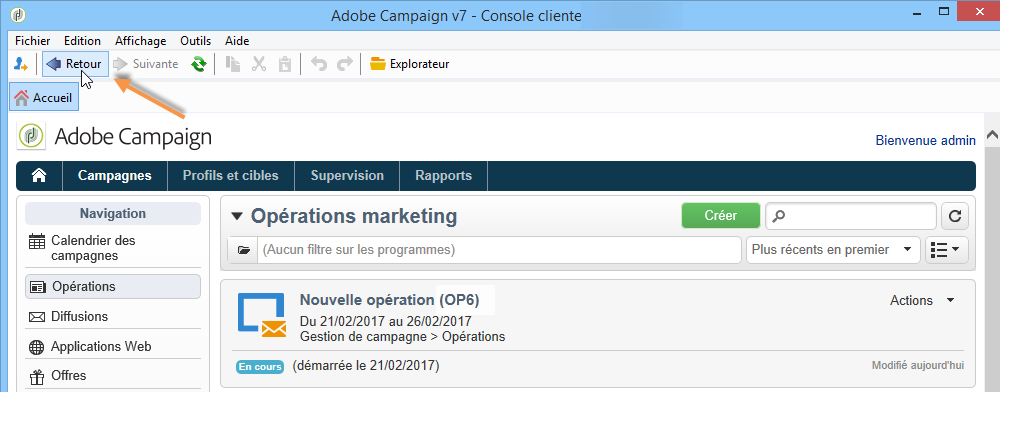Open the Explorateur folder icon
Image resolution: width=1010 pixels, height=421 pixels.
[377, 64]
